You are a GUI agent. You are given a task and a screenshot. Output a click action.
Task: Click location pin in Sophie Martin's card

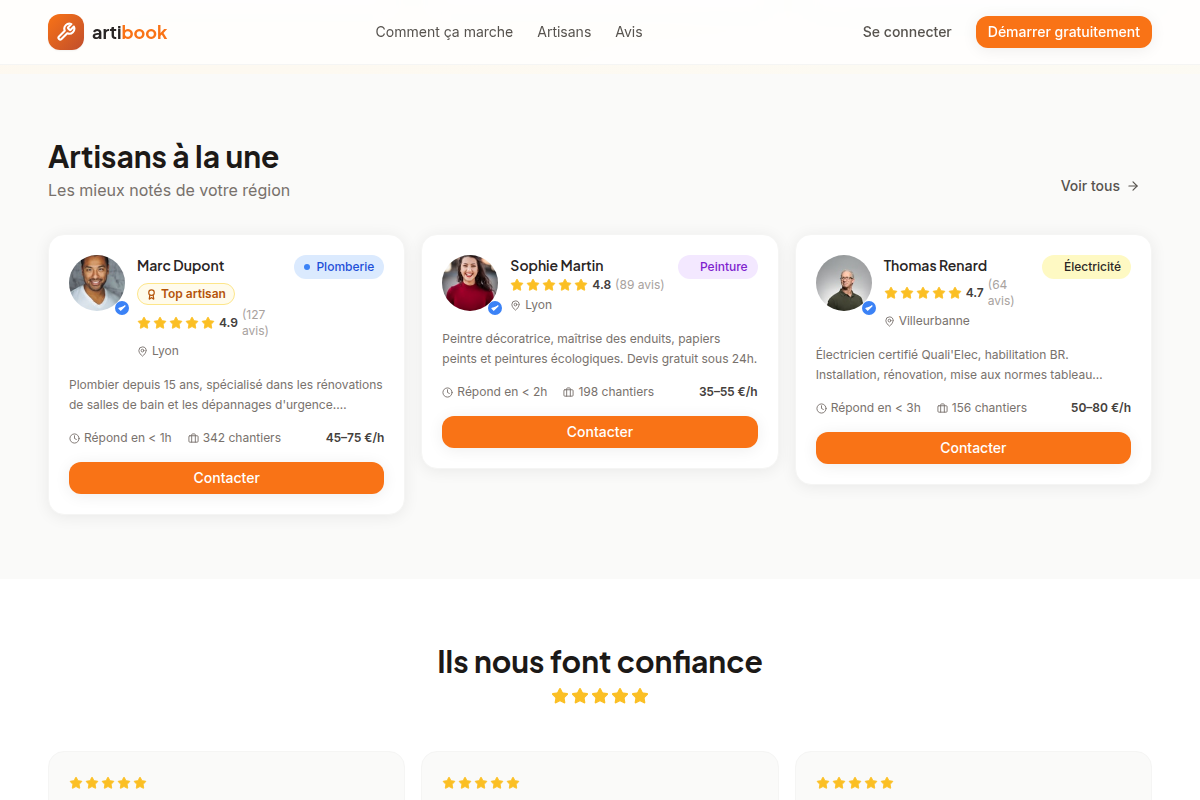click(516, 306)
